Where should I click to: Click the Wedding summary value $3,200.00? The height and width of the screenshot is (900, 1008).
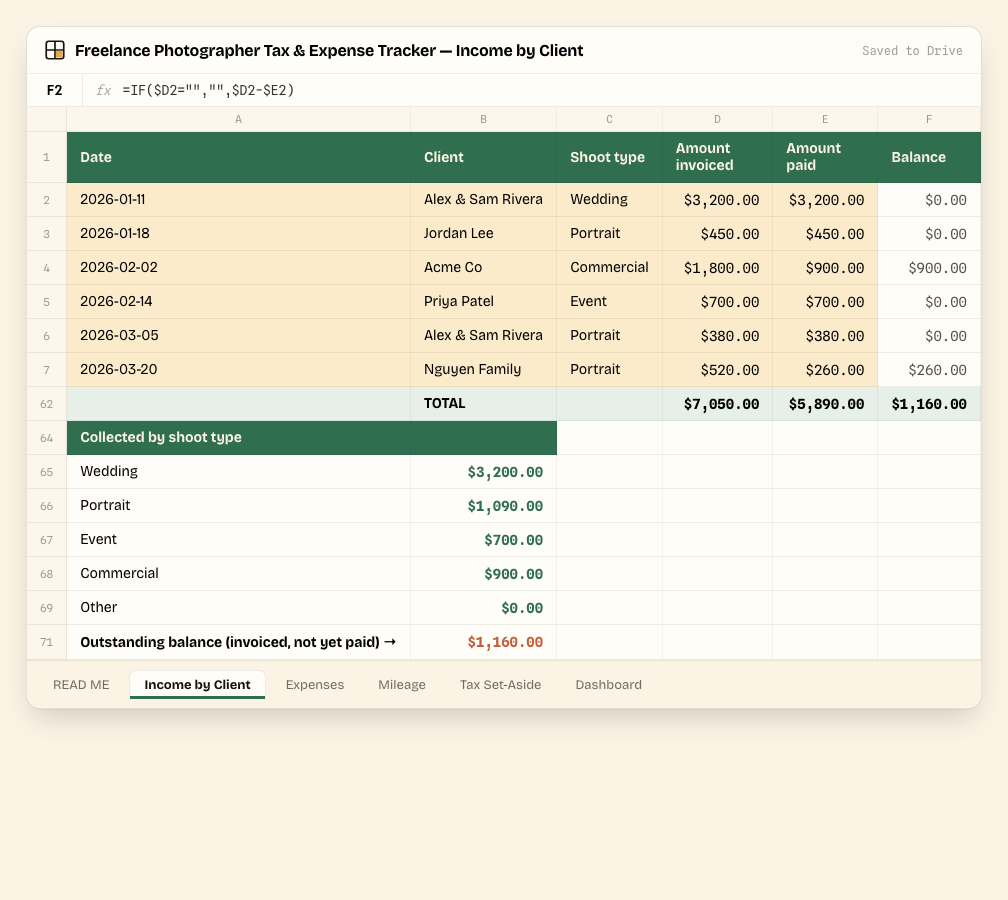point(483,472)
